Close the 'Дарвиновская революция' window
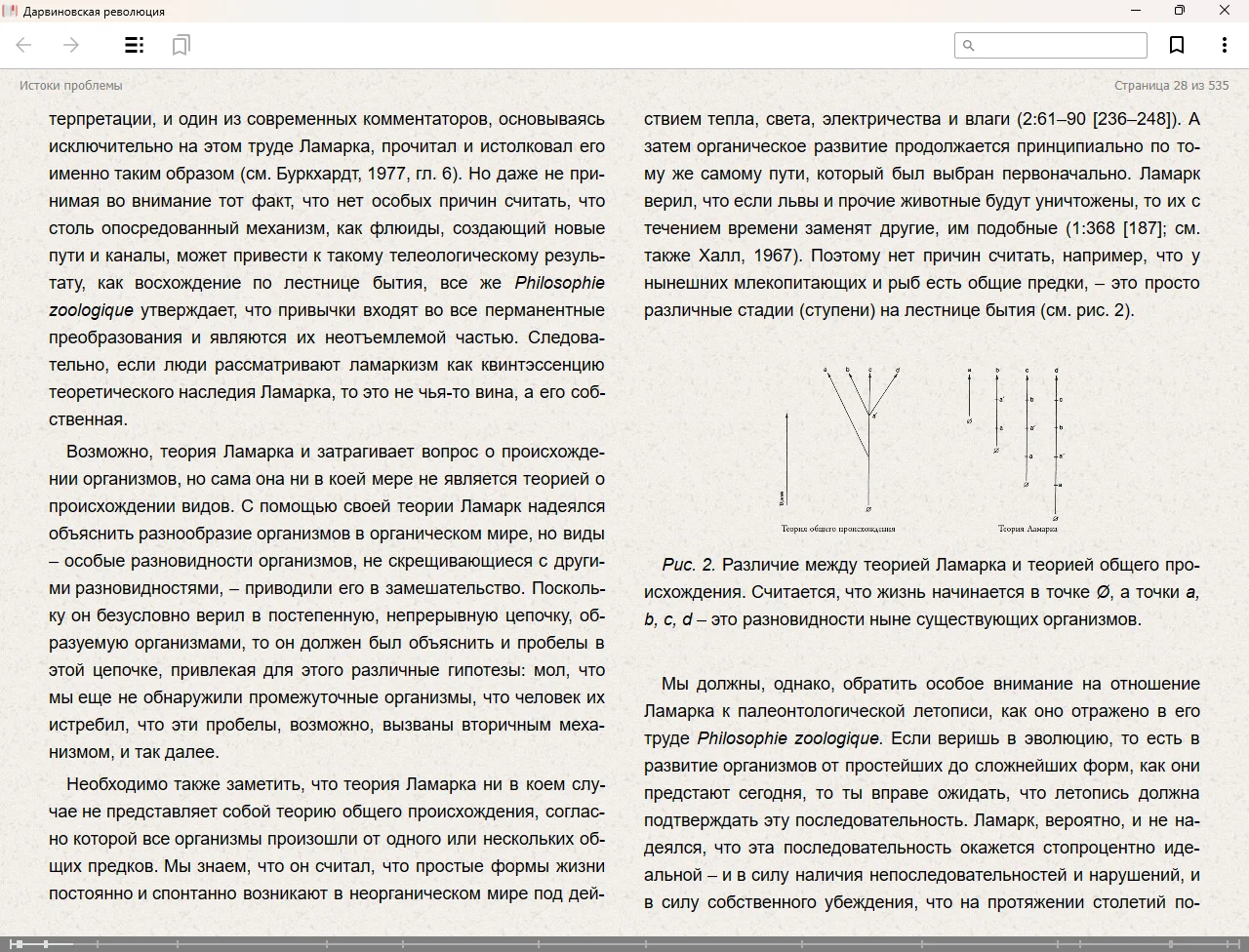The width and height of the screenshot is (1249, 952). (x=1224, y=11)
